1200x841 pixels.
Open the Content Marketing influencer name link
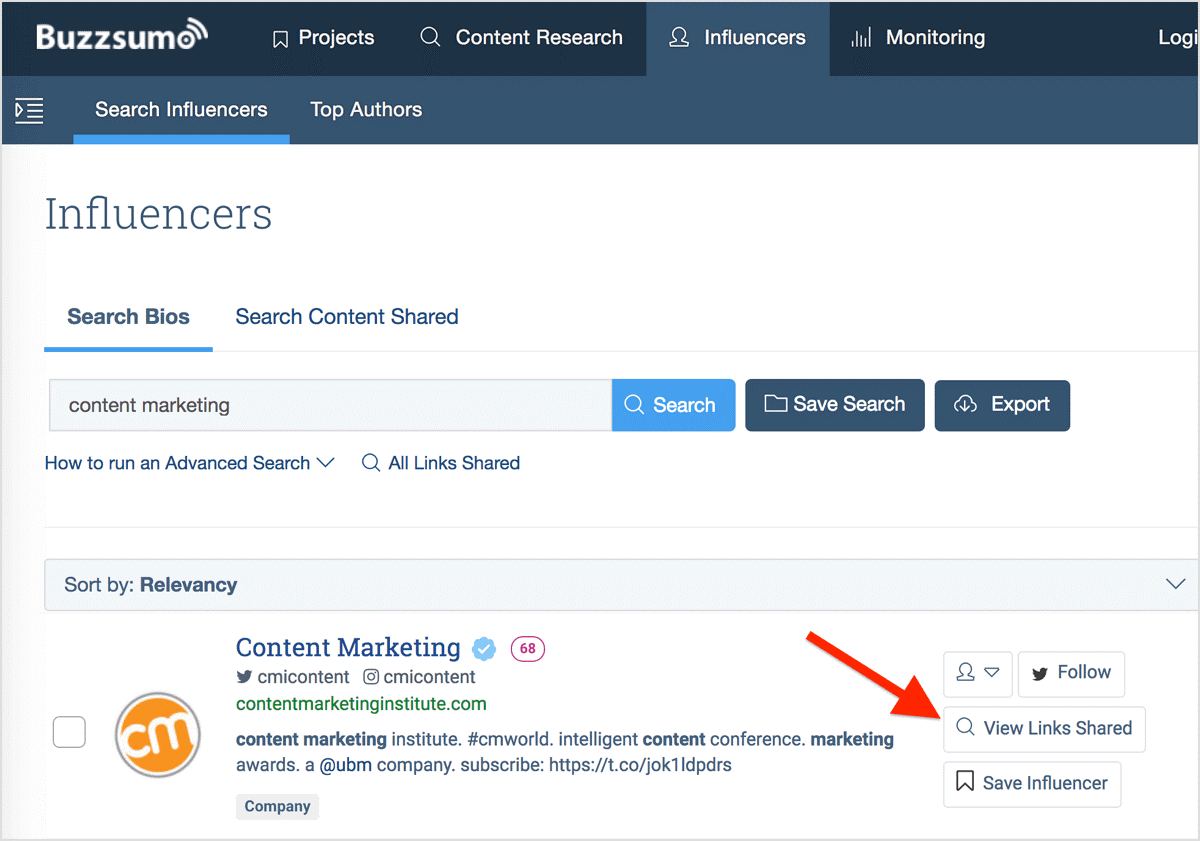click(x=348, y=647)
